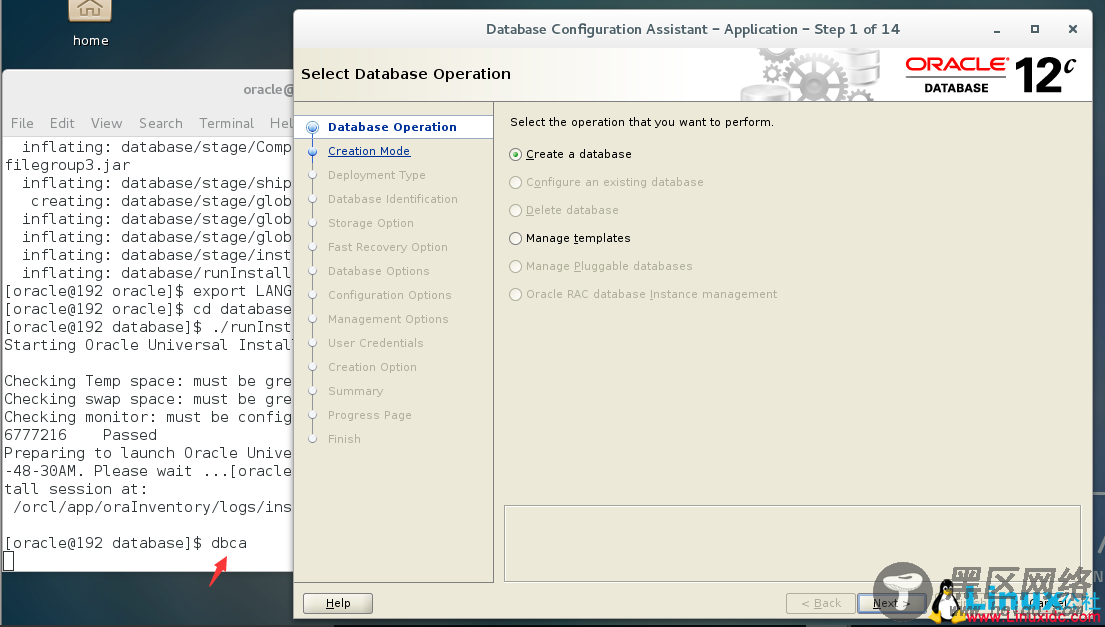Screen dimensions: 1105x627
Task: Open the home folder desktop icon
Action: [89, 23]
